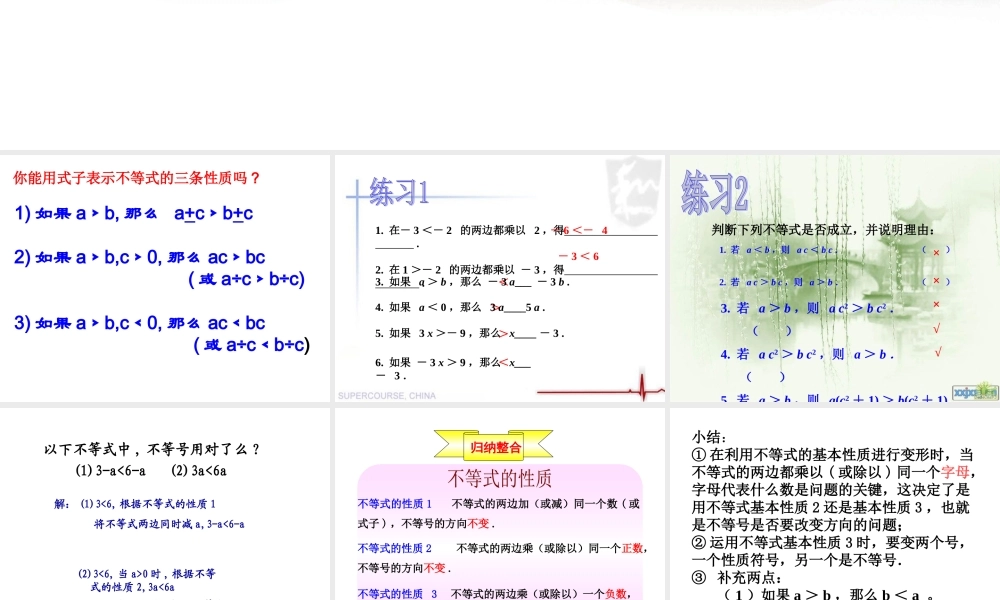
Task: Click the red answer −3<6
Action: point(579,256)
